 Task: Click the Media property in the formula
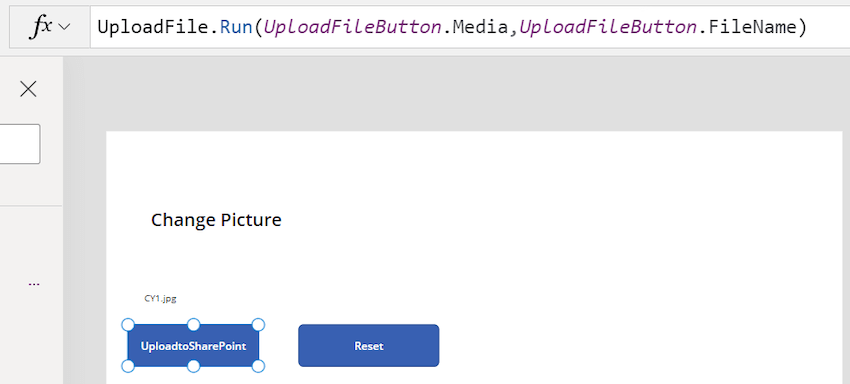click(x=480, y=27)
